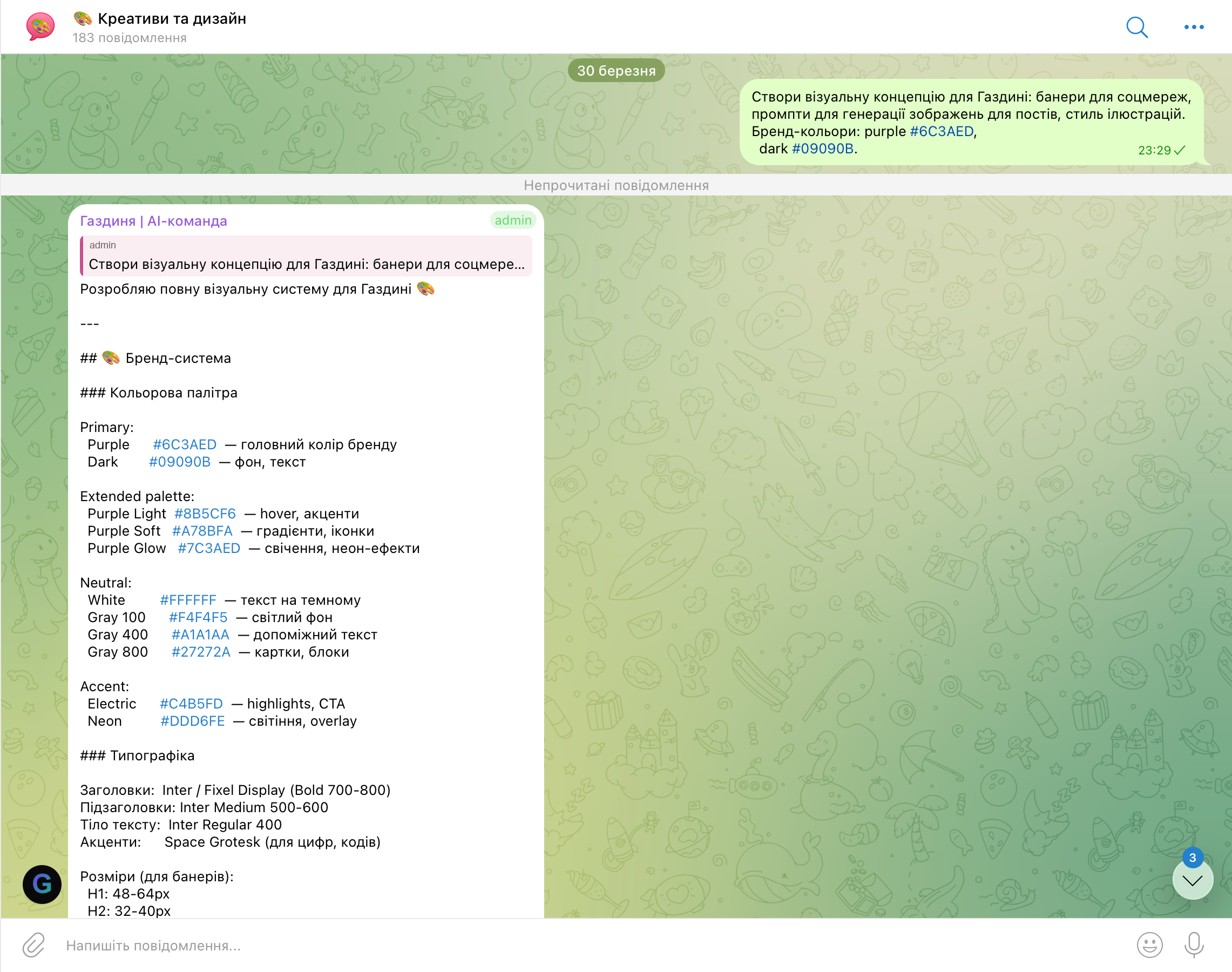Image resolution: width=1232 pixels, height=972 pixels.
Task: Click the Electric #C4B5FD hashtag link
Action: [x=191, y=704]
